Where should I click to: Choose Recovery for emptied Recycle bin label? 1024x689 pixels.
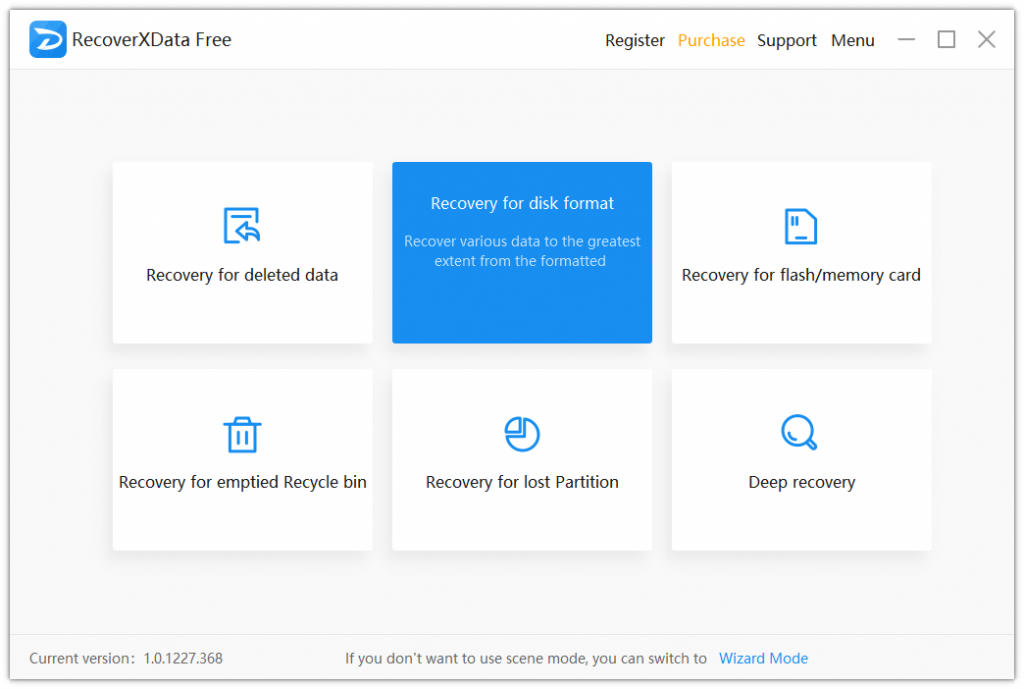tap(242, 483)
